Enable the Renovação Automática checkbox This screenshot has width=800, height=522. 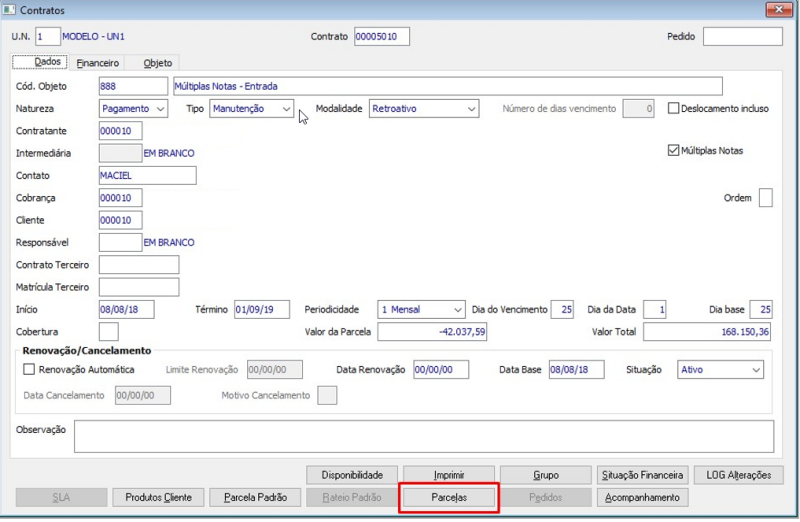29,369
